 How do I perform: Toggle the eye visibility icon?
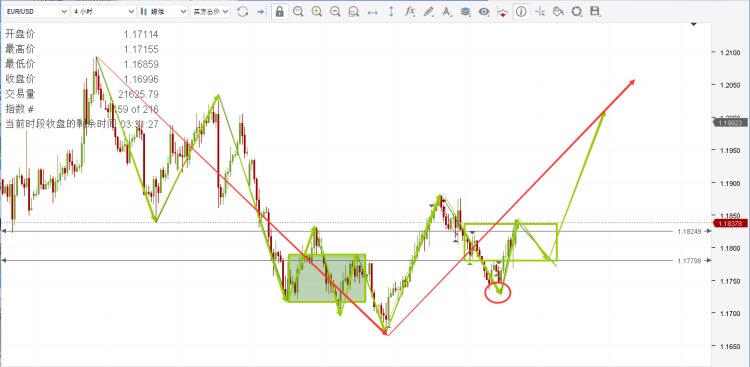[x=484, y=12]
